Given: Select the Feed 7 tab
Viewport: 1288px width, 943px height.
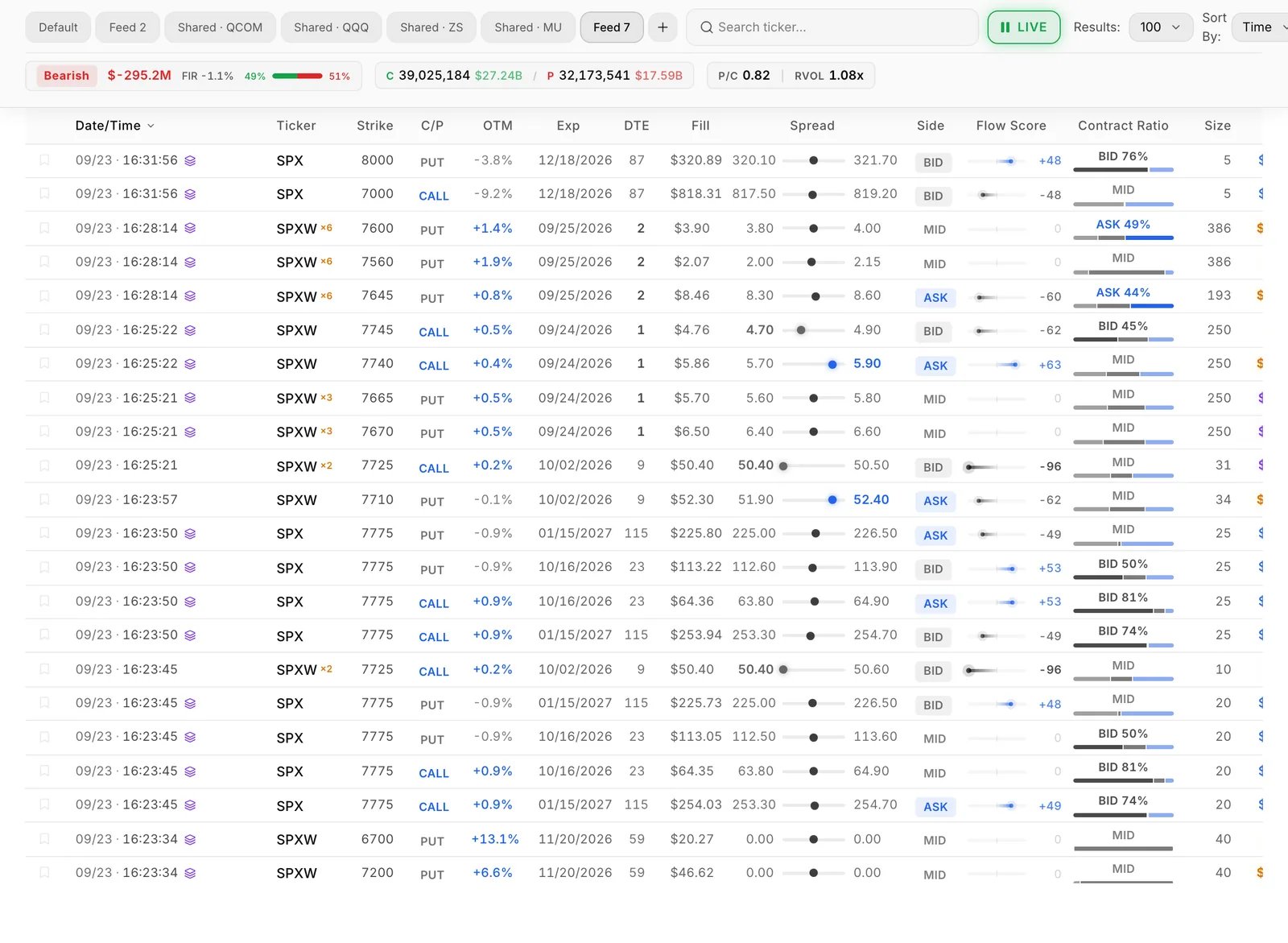Looking at the screenshot, I should coord(612,27).
